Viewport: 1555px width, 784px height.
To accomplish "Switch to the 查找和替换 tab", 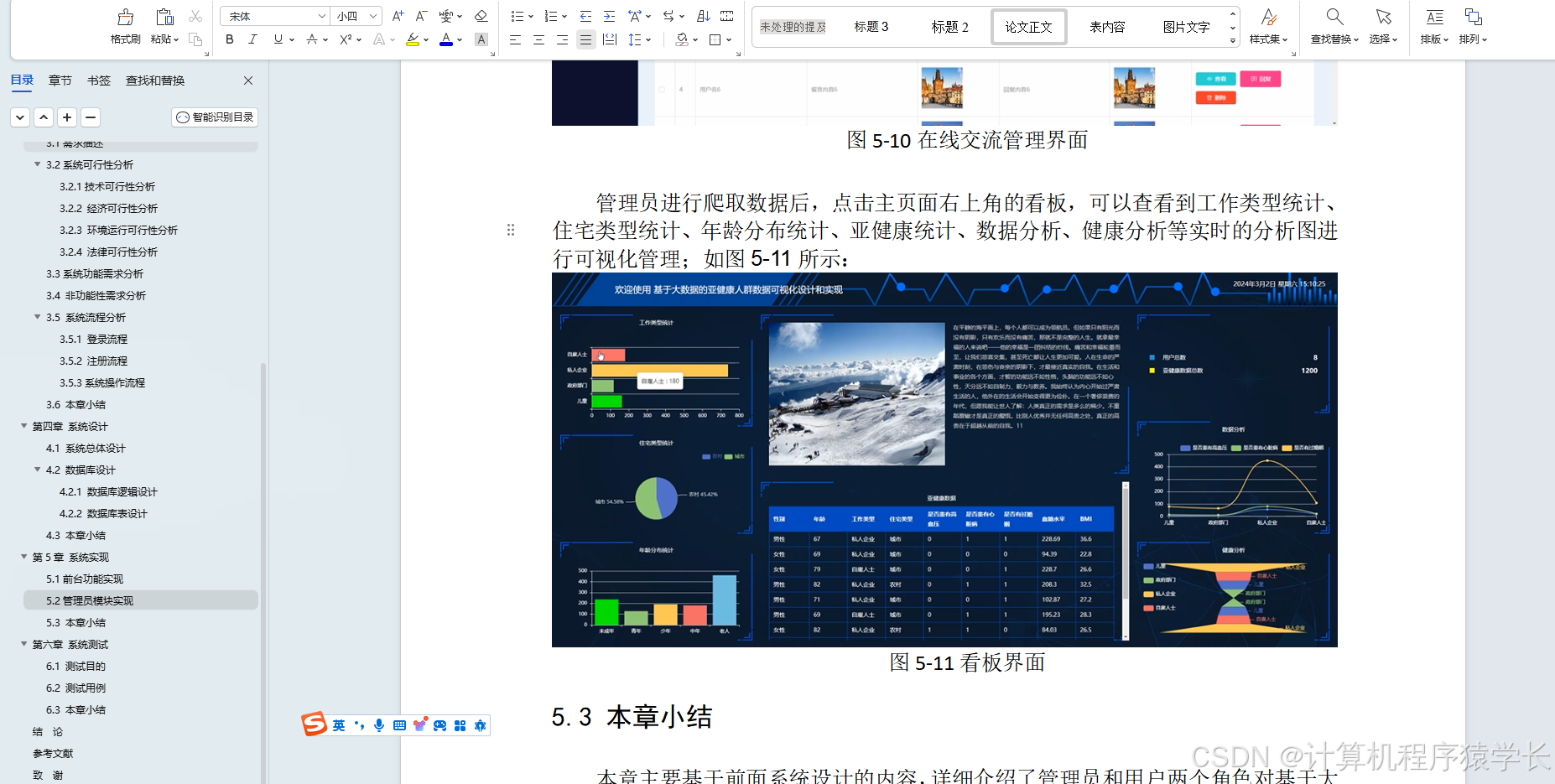I will [155, 80].
